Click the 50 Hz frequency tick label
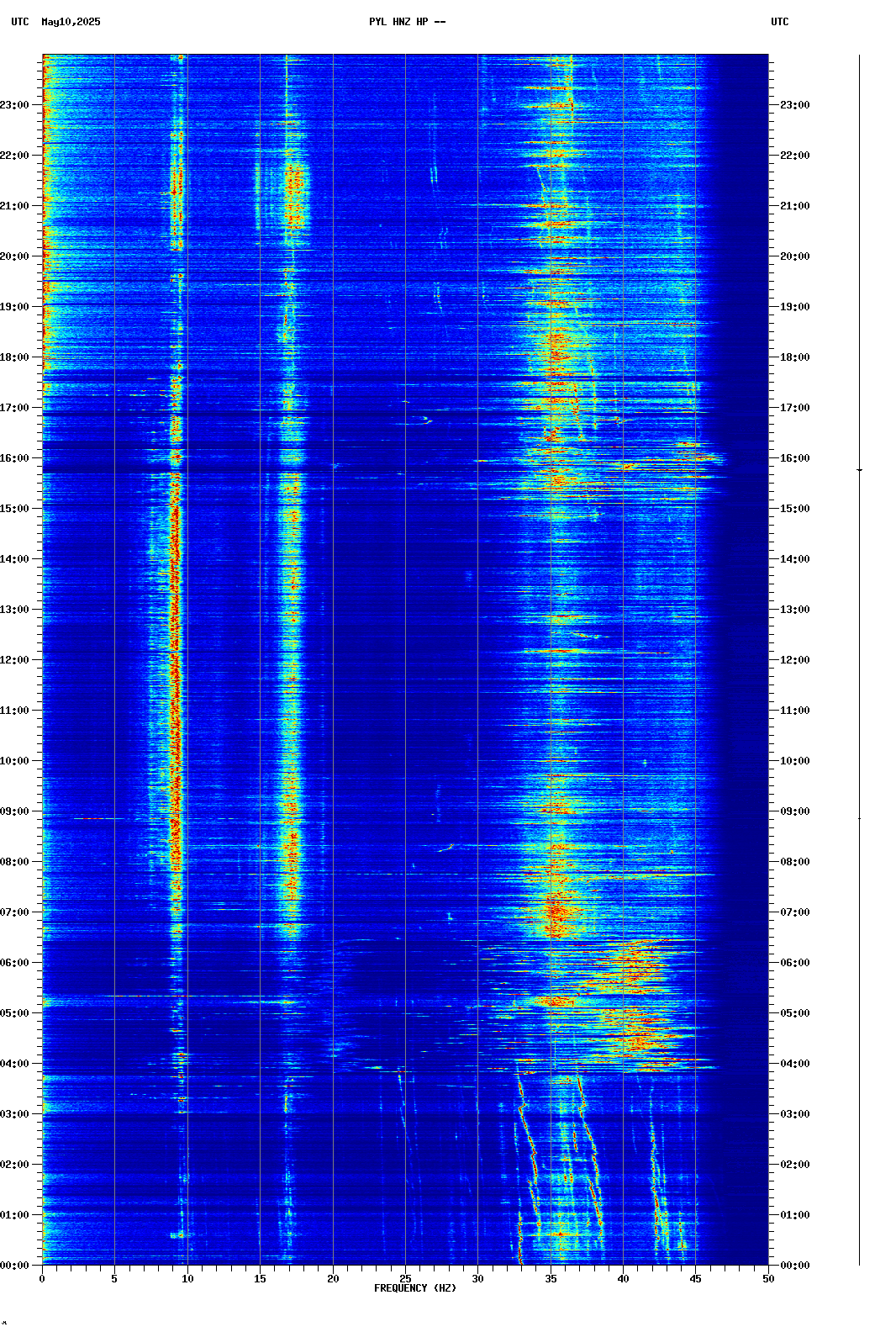 coord(768,1279)
